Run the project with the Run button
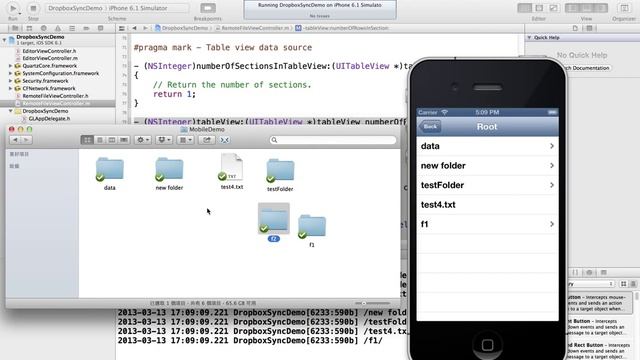The image size is (640, 360). click(x=13, y=8)
